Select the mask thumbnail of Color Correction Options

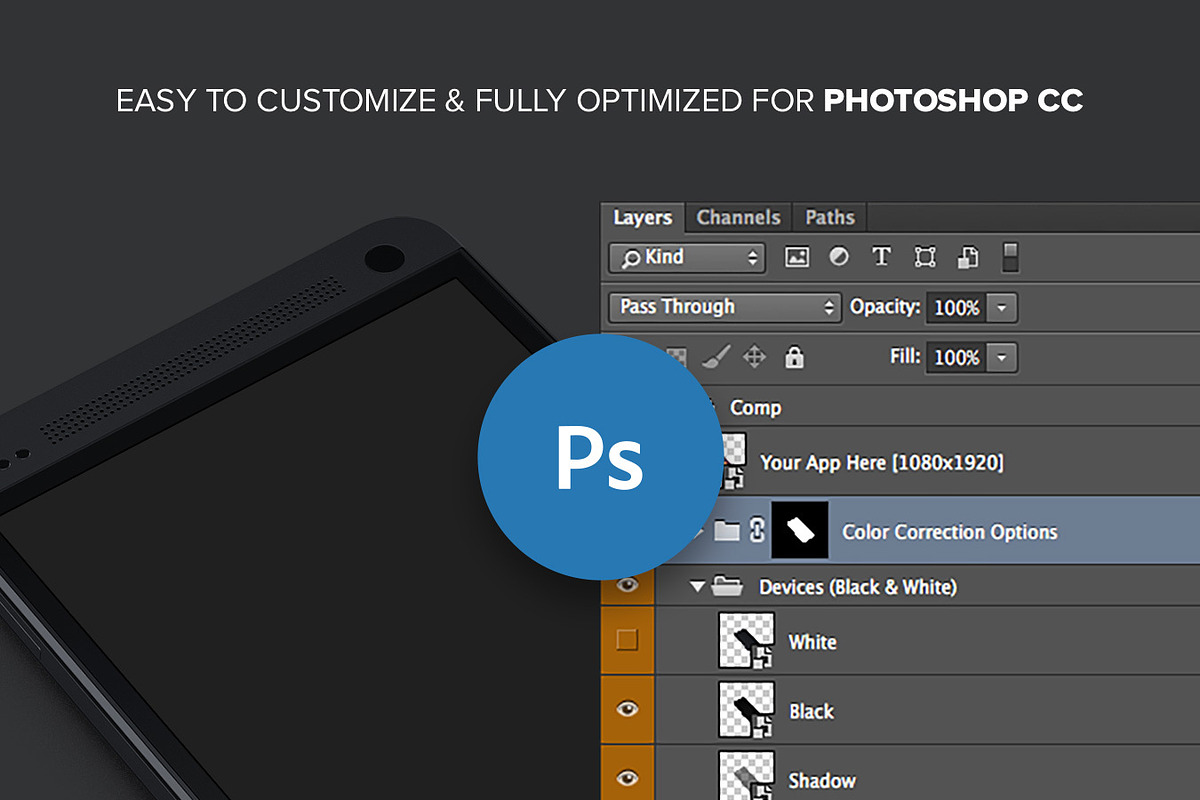pyautogui.click(x=800, y=531)
